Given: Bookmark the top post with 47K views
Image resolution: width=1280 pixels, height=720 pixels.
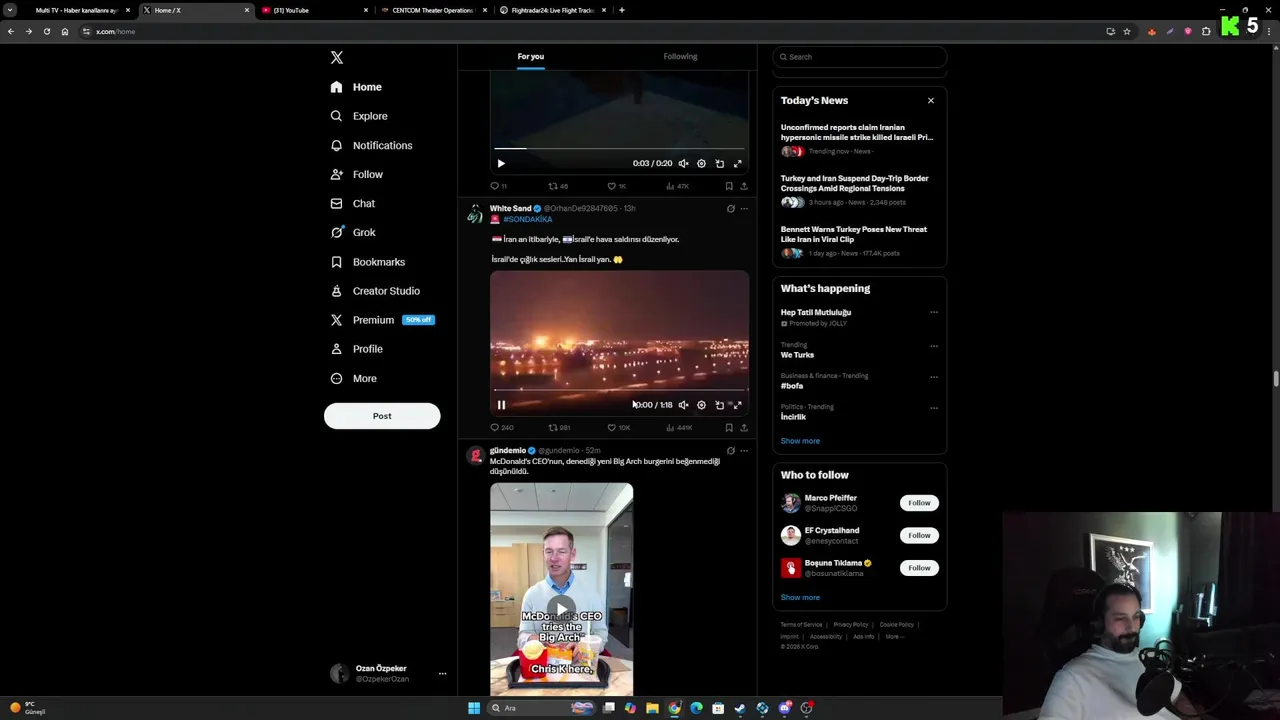Looking at the screenshot, I should click(729, 186).
